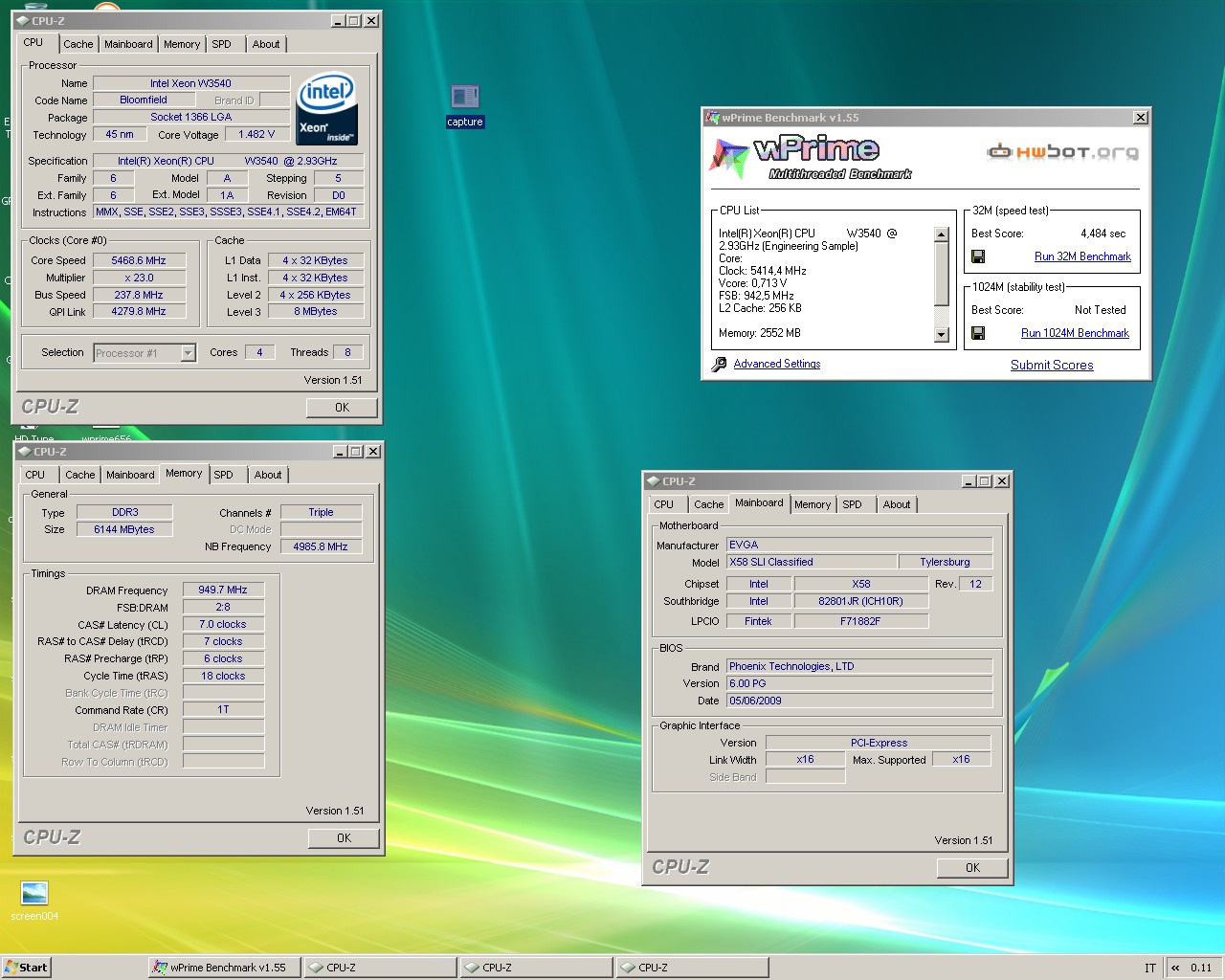
Task: Open Mainboard tab in top CPU-Z window
Action: (128, 44)
